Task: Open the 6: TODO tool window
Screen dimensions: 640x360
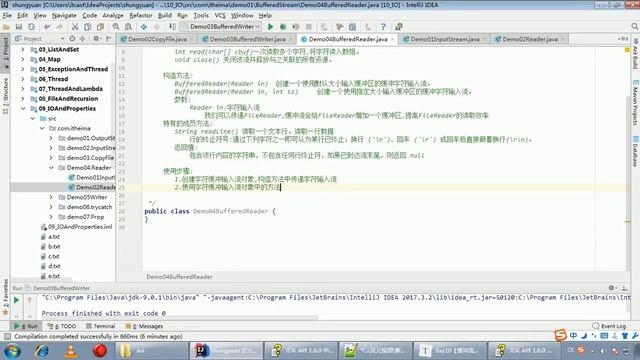Action: pyautogui.click(x=62, y=326)
